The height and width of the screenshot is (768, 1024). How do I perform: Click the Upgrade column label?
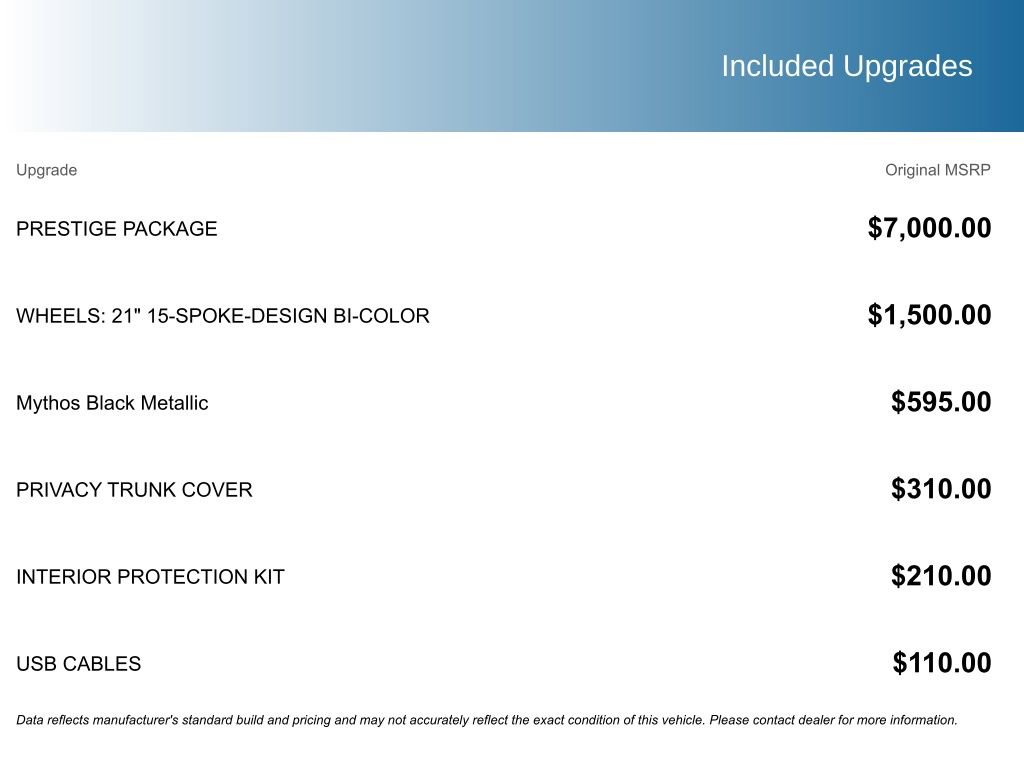(46, 170)
